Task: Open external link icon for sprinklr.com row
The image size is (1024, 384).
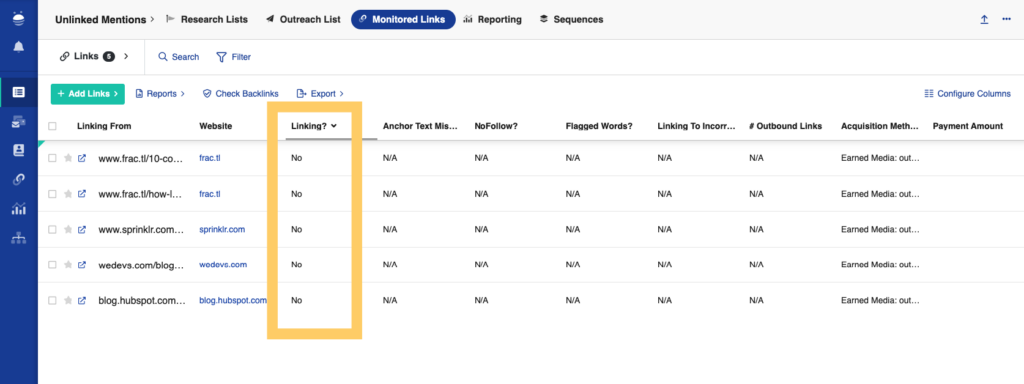Action: click(82, 229)
